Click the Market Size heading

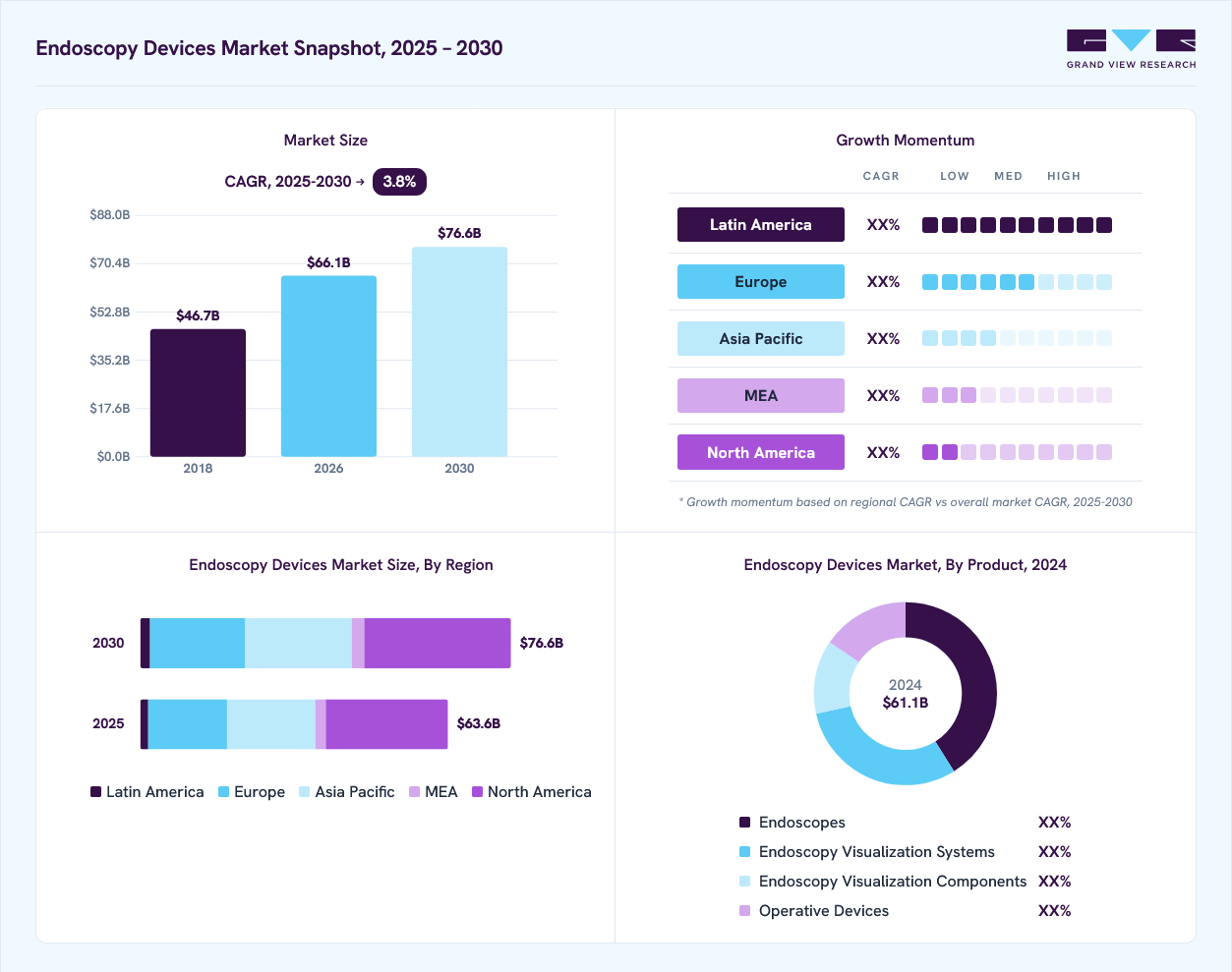[325, 141]
